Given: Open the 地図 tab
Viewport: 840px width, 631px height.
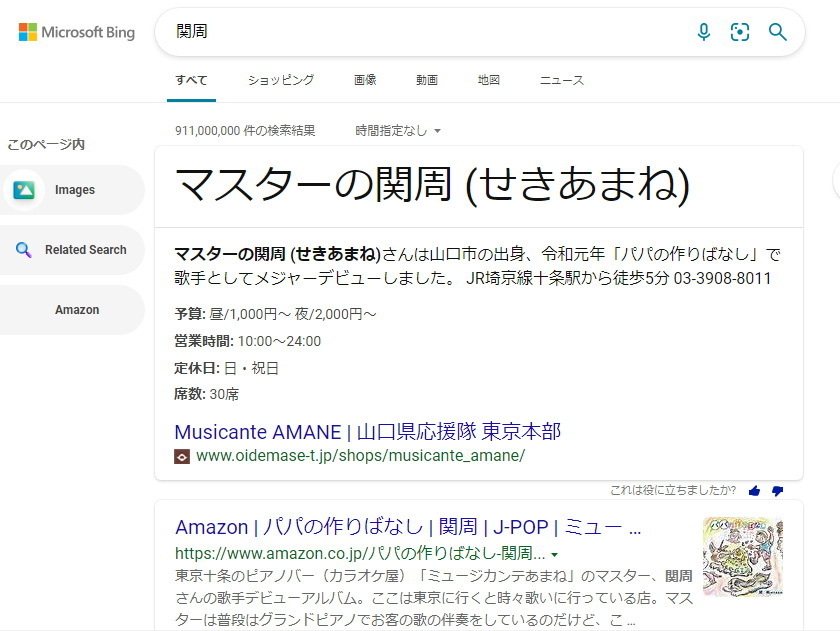Looking at the screenshot, I should [489, 80].
